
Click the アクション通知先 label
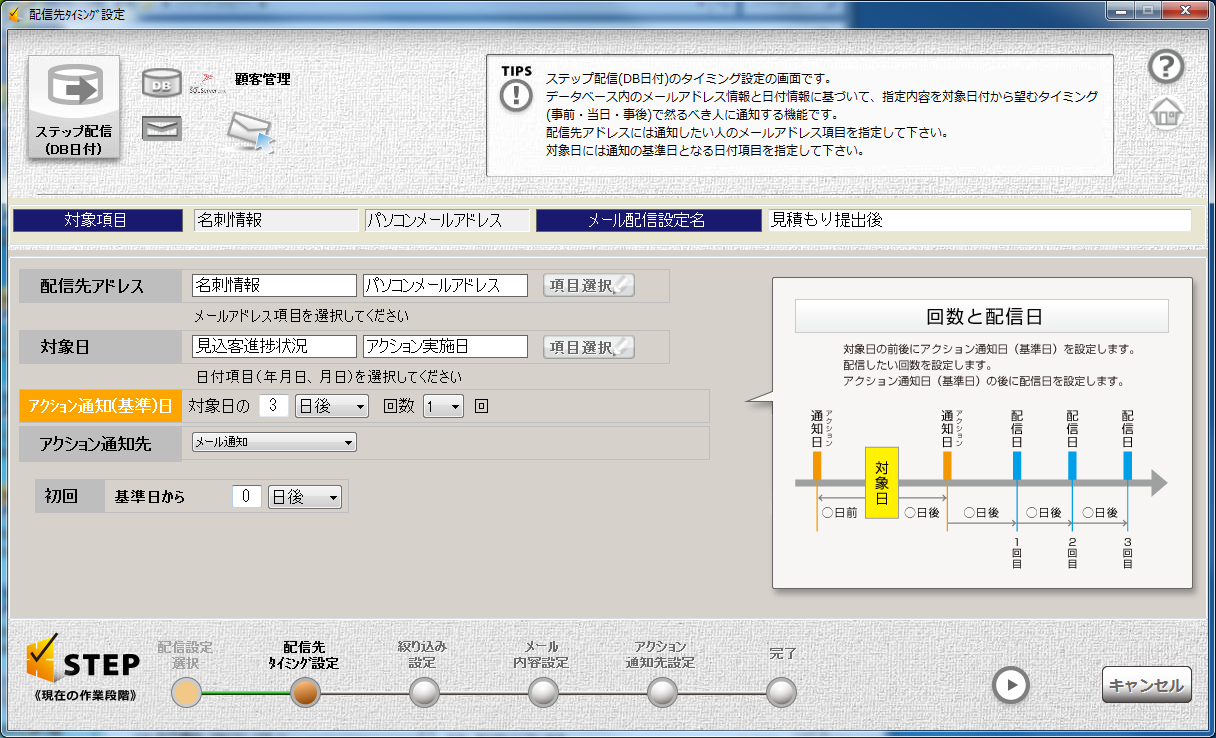click(100, 443)
